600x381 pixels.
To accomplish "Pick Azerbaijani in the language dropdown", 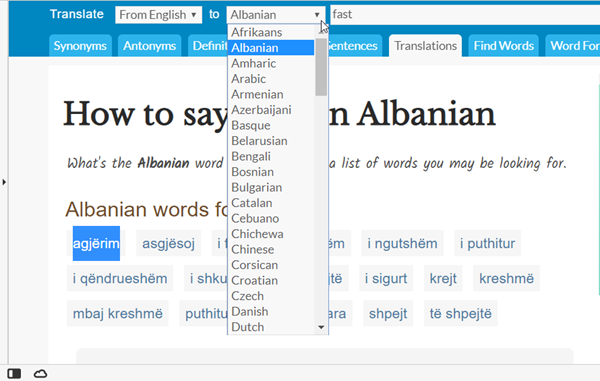I will 271,110.
